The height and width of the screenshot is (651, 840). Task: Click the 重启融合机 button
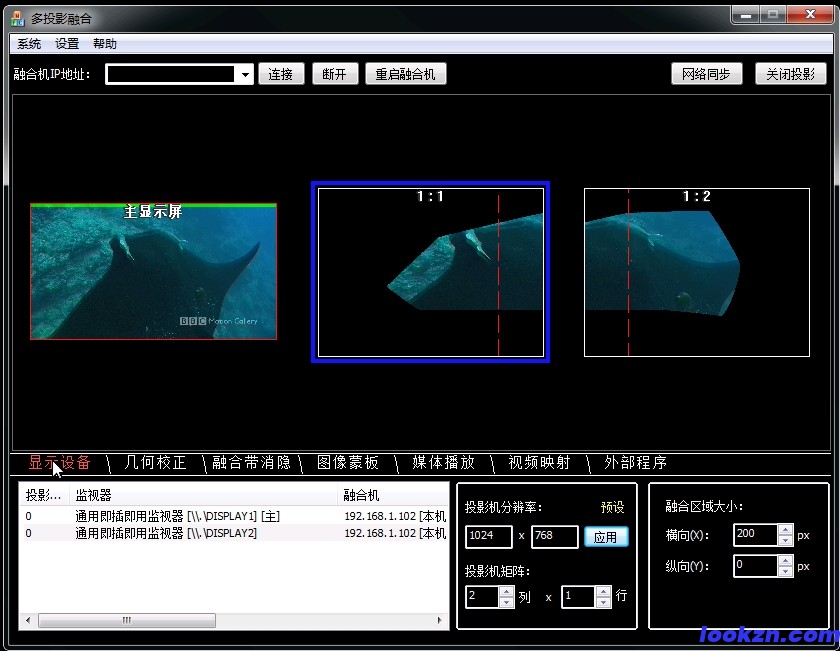[405, 74]
